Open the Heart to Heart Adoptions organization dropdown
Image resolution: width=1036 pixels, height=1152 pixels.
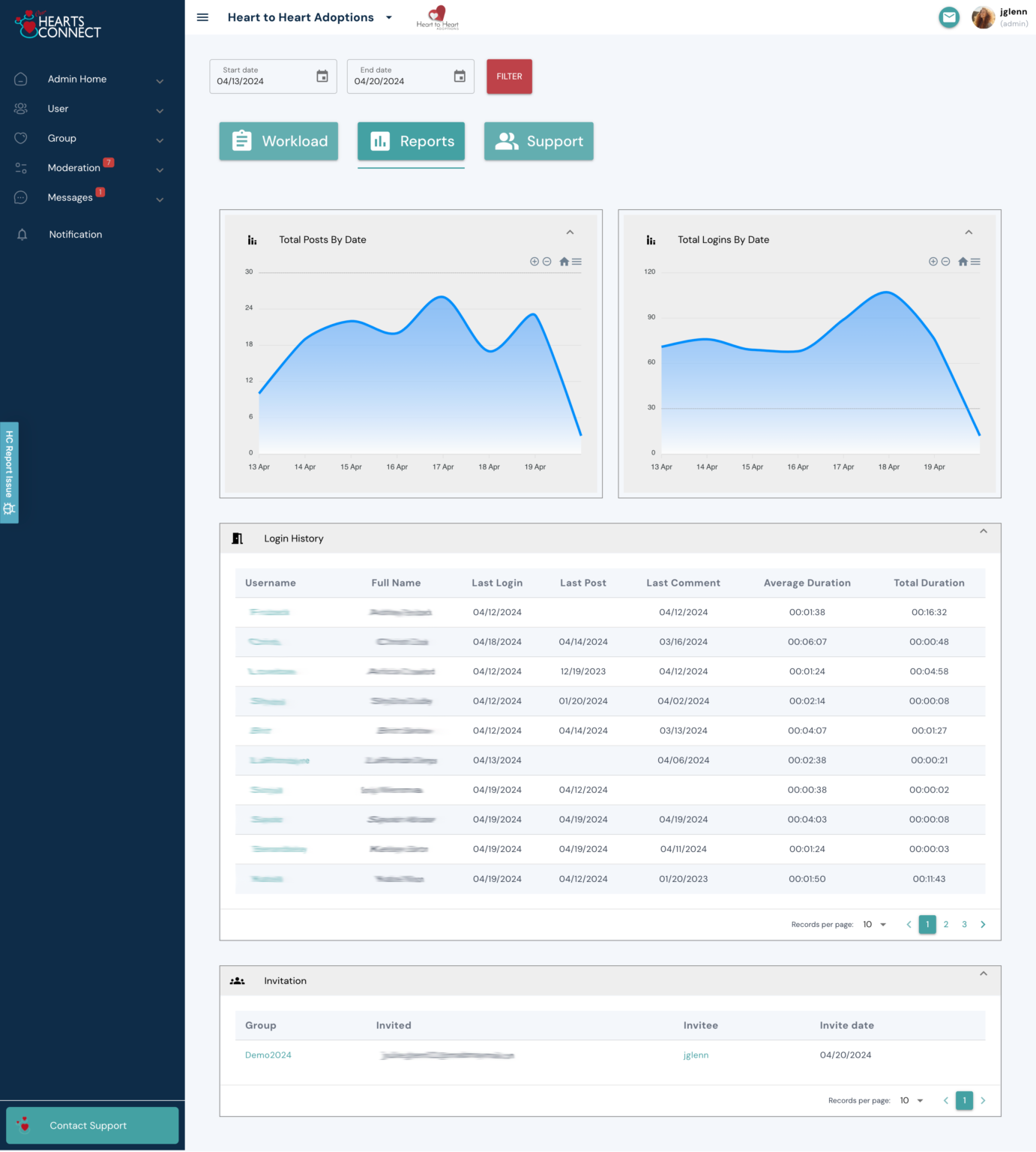click(x=389, y=17)
